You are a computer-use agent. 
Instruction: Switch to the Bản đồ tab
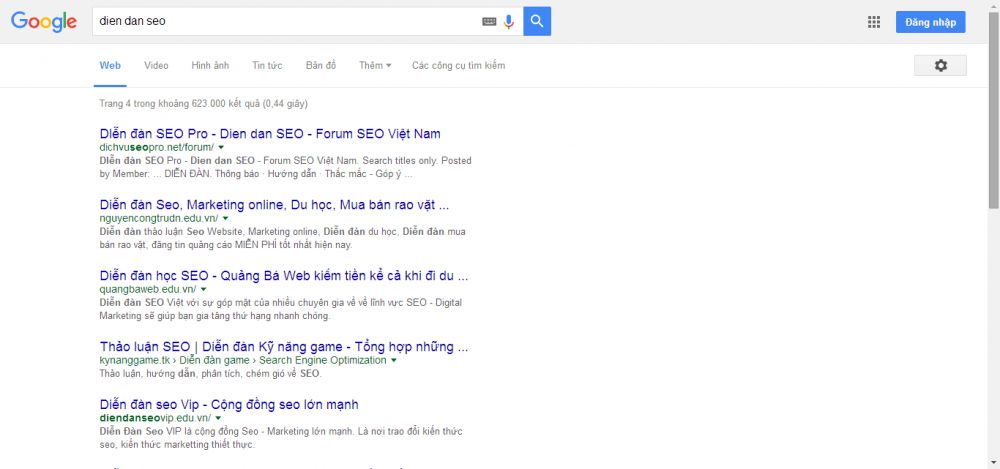(321, 66)
